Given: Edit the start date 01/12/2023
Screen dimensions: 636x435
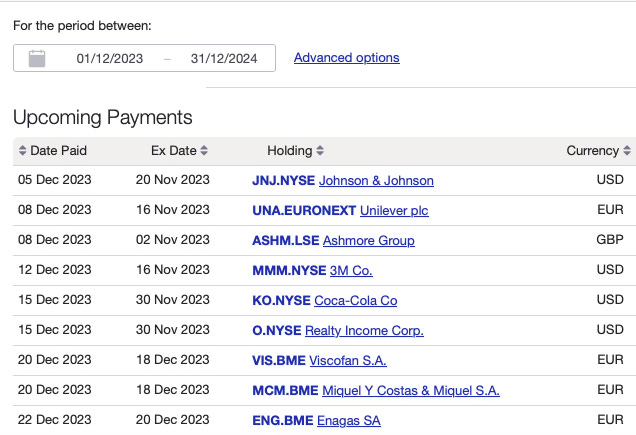Looking at the screenshot, I should pos(110,58).
